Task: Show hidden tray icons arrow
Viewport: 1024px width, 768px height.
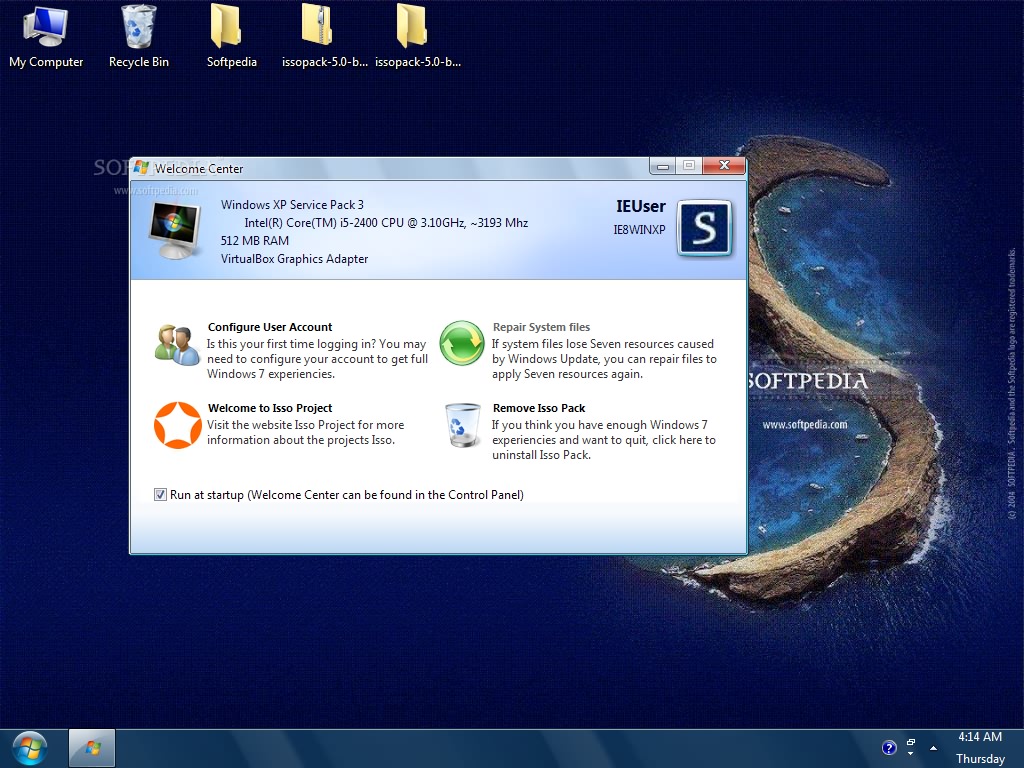Action: [x=933, y=748]
